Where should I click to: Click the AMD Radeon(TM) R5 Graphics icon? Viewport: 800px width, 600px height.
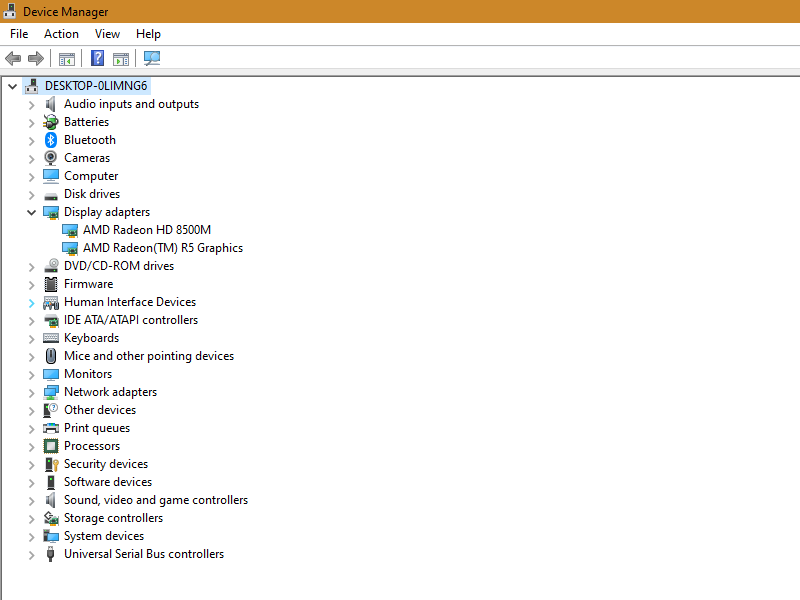[x=70, y=248]
